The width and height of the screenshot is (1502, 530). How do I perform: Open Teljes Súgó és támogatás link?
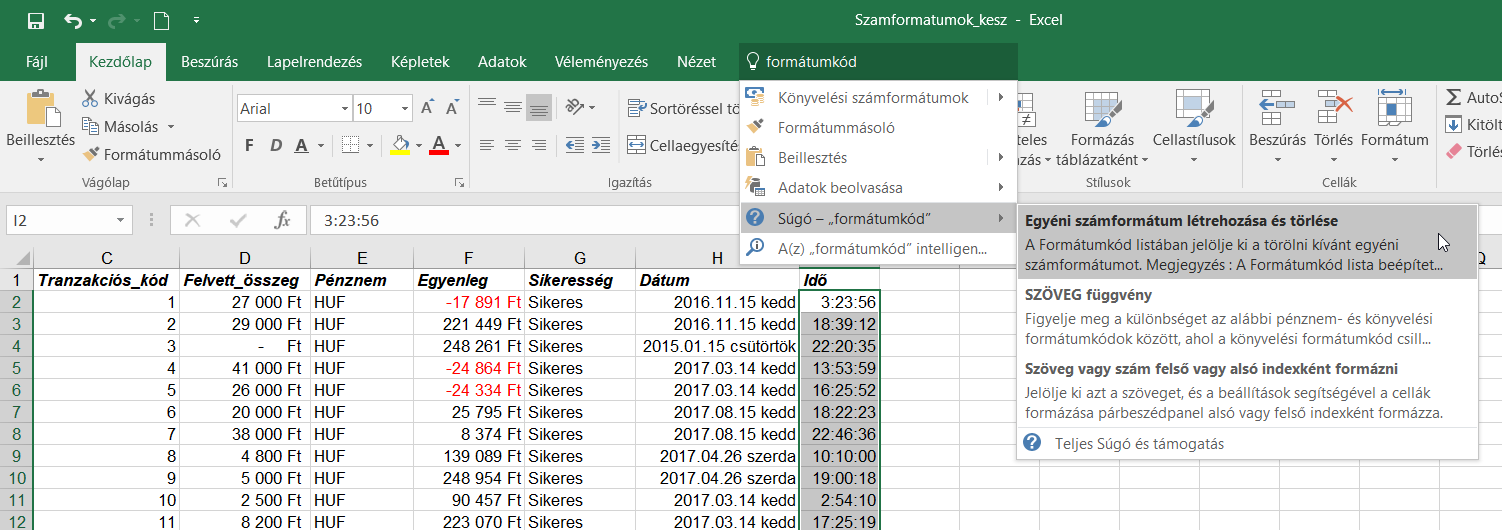(x=1125, y=443)
